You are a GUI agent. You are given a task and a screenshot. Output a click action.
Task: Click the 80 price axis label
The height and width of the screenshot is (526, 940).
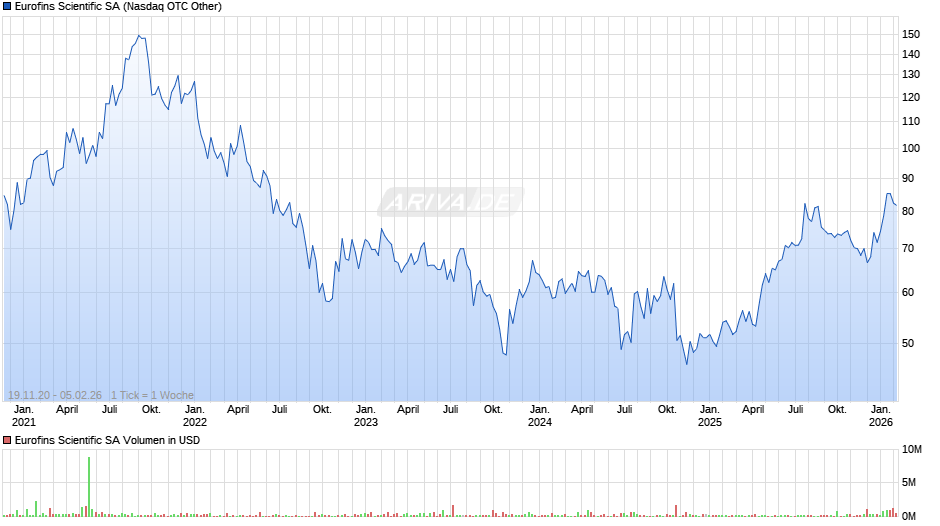click(x=908, y=211)
